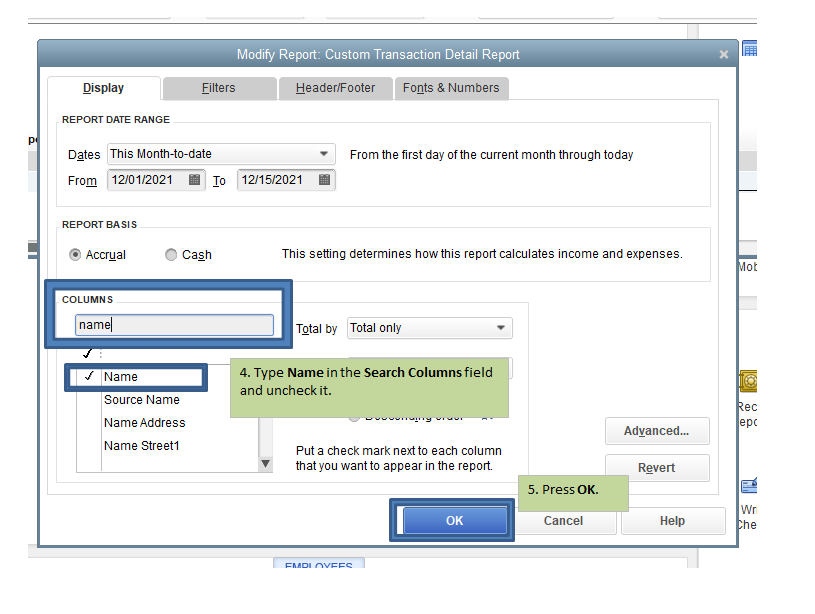Viewport: 815px width, 614px height.
Task: Choose the Cash report basis option
Action: (x=172, y=255)
